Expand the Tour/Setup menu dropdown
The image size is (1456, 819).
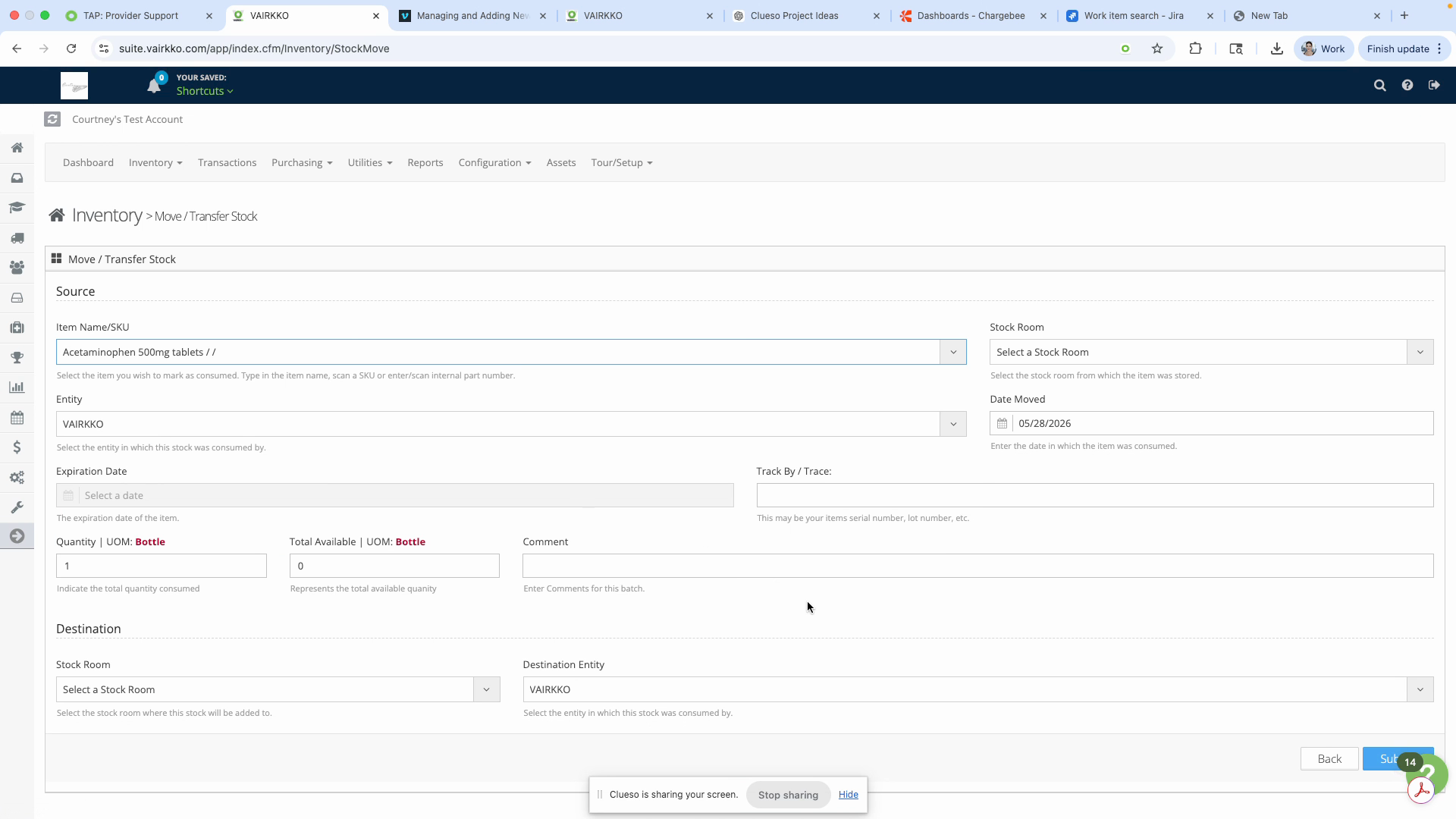click(x=622, y=162)
